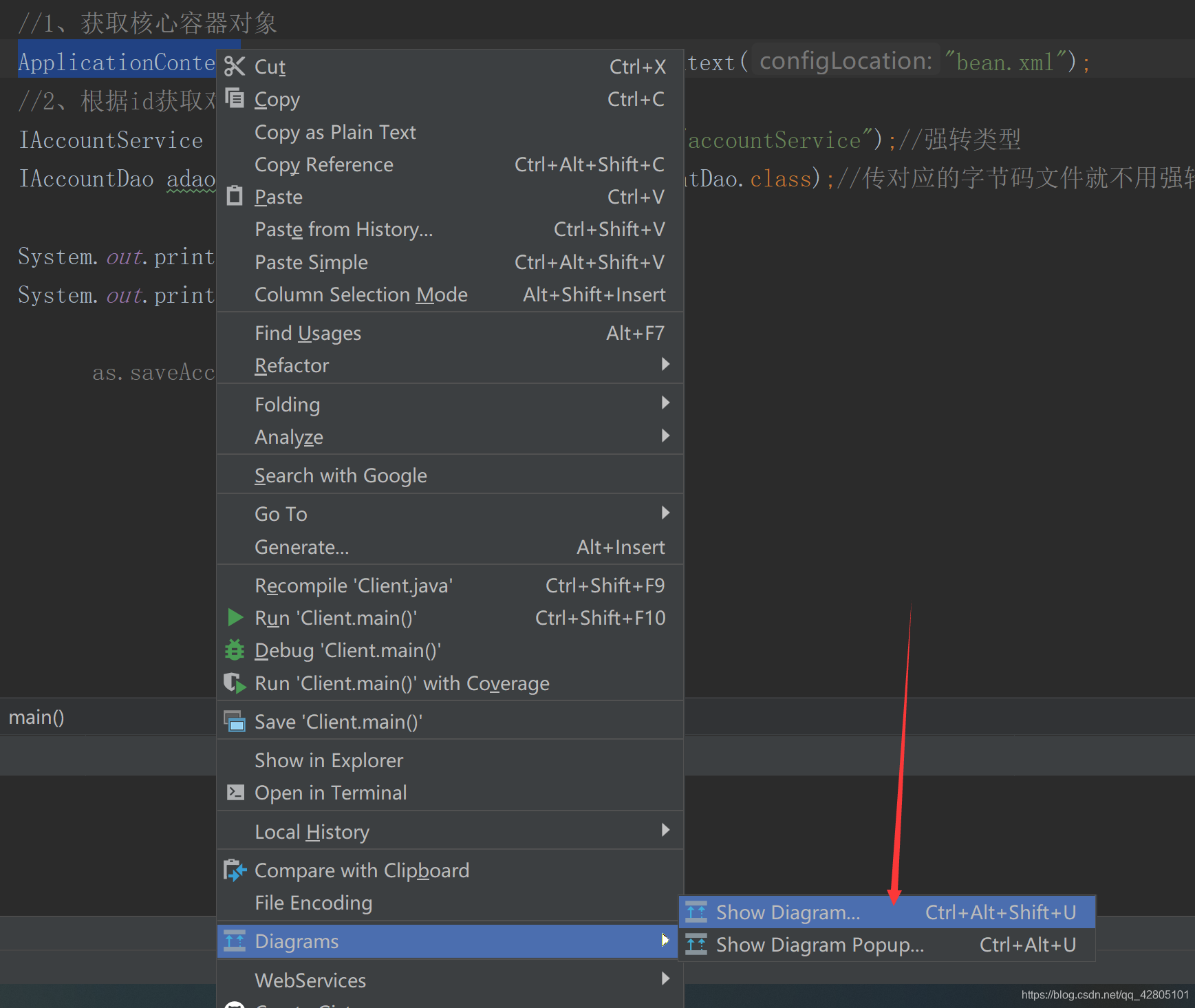
Task: Click the main() breadcrumb
Action: [x=36, y=717]
